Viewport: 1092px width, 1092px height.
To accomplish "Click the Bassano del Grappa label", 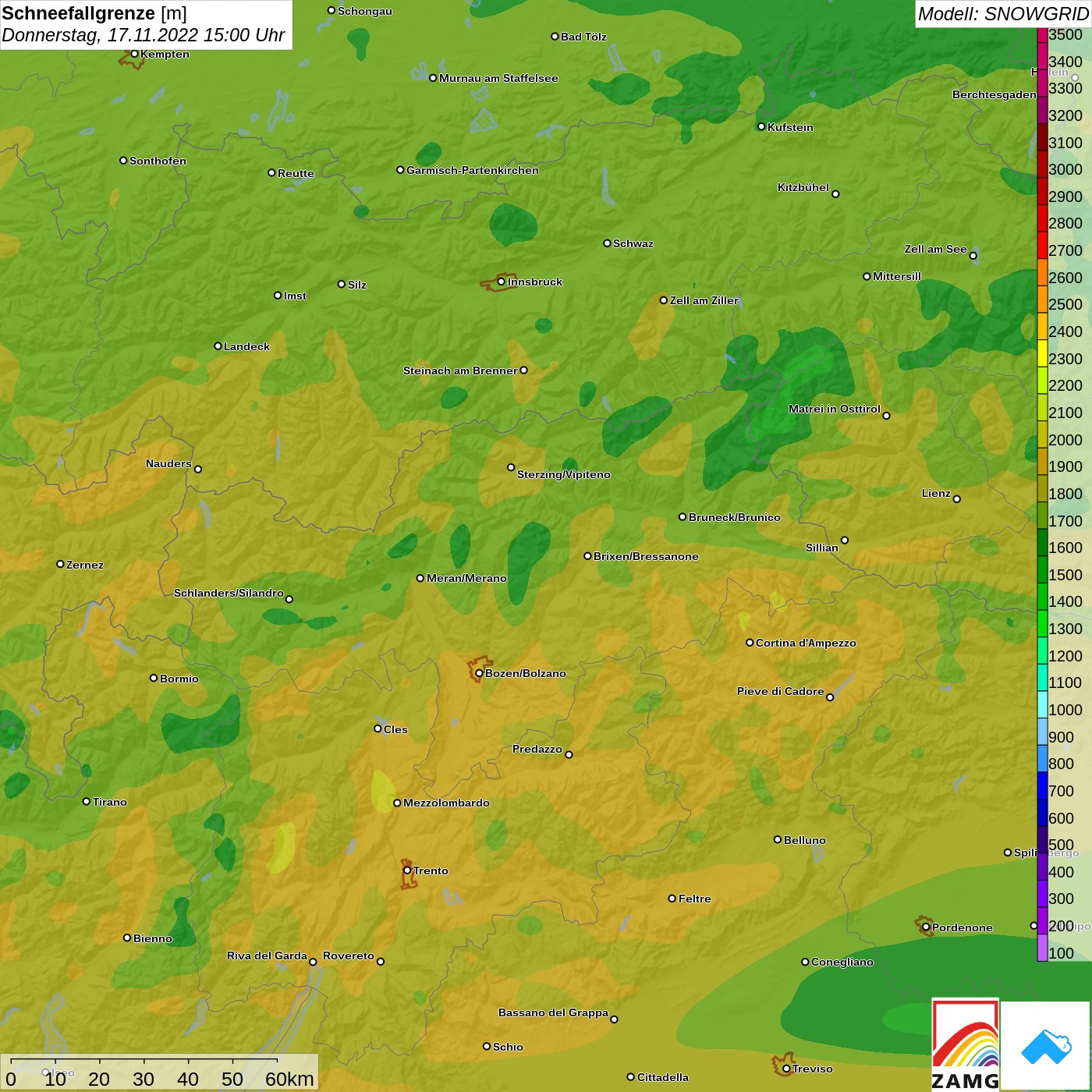I will (553, 1012).
